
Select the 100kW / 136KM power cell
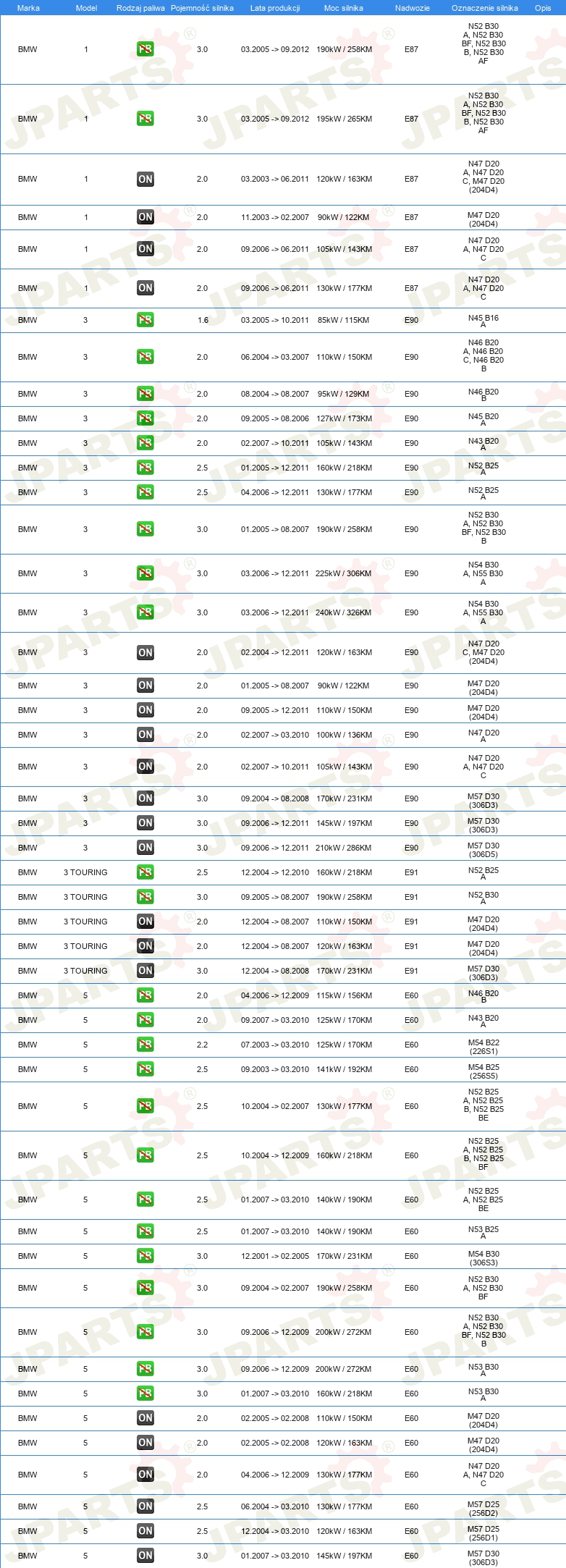click(x=344, y=735)
